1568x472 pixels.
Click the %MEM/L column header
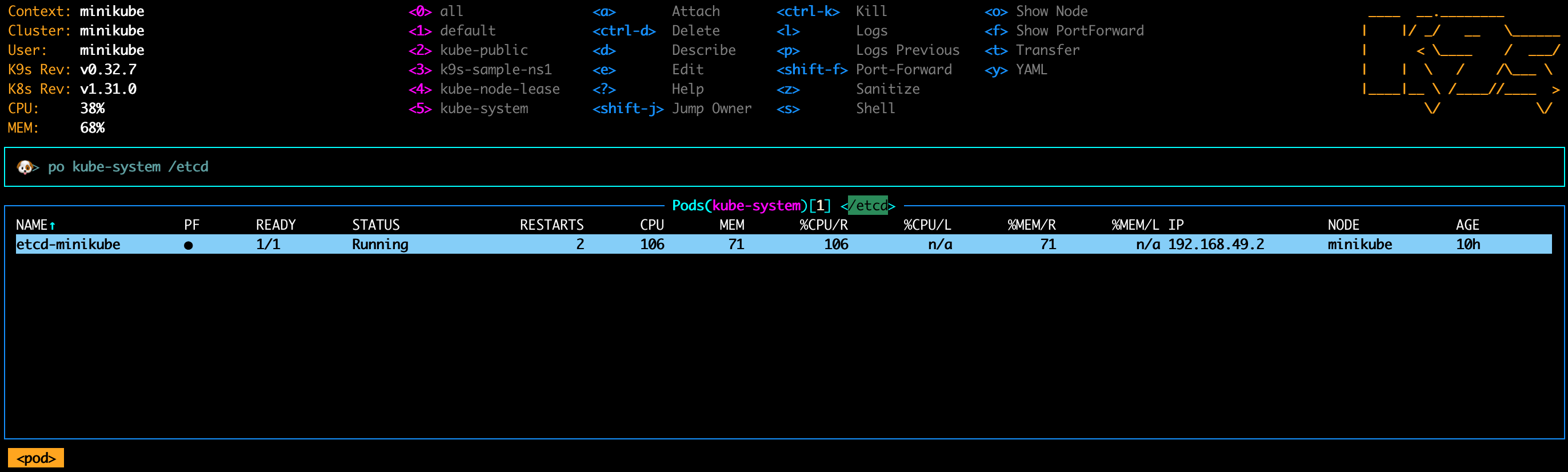click(1135, 225)
